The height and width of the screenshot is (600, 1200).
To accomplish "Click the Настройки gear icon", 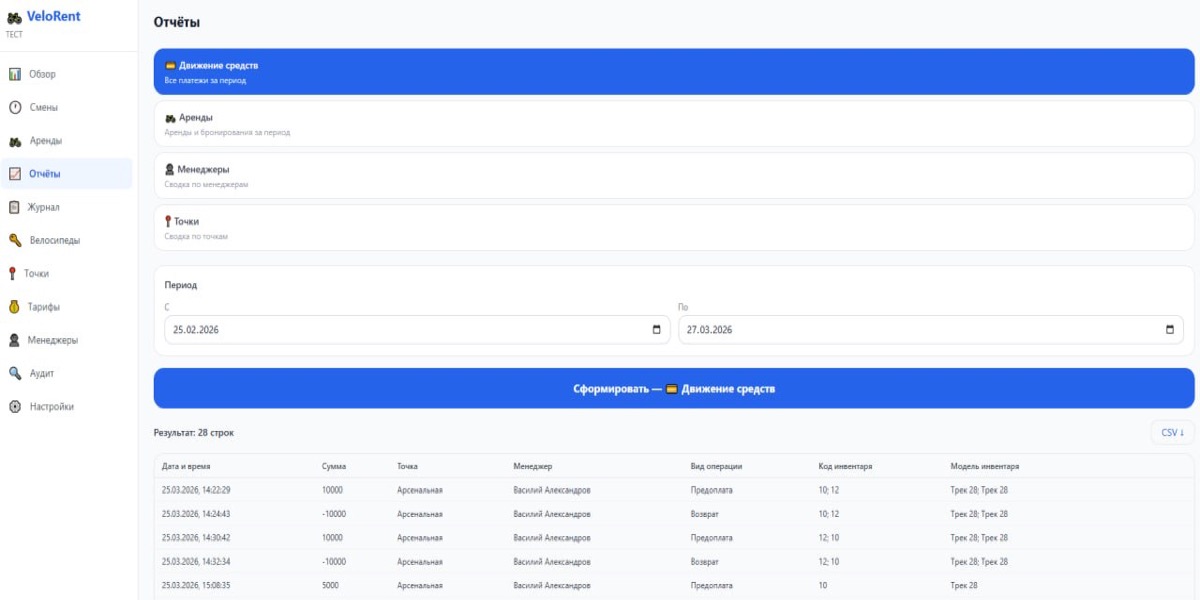I will tap(15, 407).
